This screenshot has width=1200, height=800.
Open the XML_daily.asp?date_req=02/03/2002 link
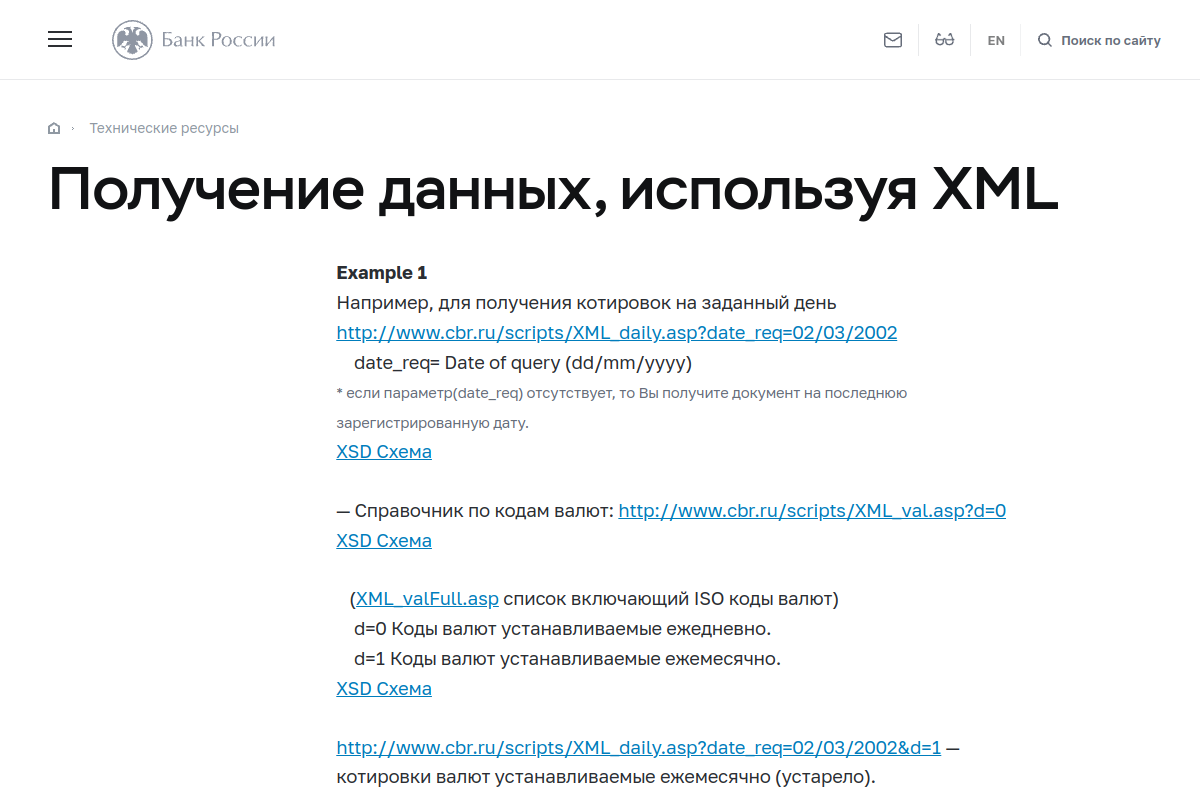pyautogui.click(x=617, y=333)
